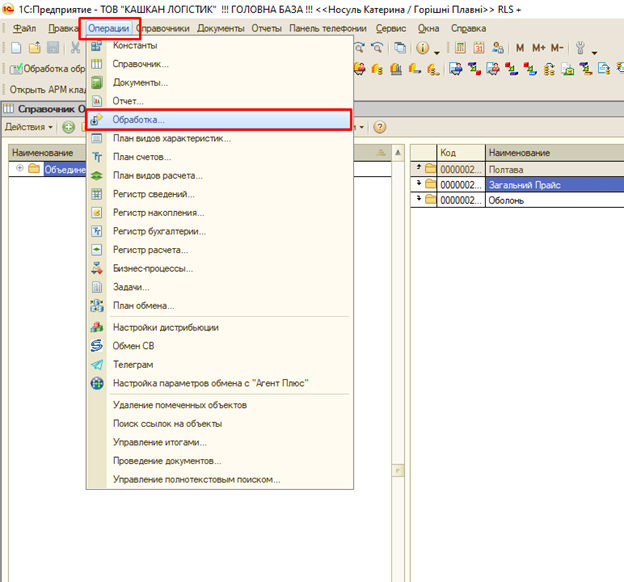Choose Регистр накопления... entry

point(220,213)
